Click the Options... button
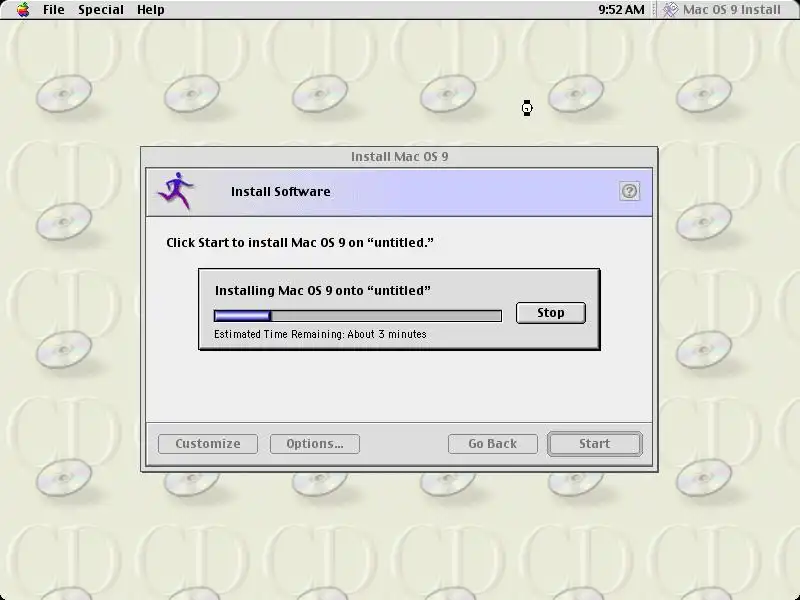Screen dimensions: 800x600 tap(315, 444)
